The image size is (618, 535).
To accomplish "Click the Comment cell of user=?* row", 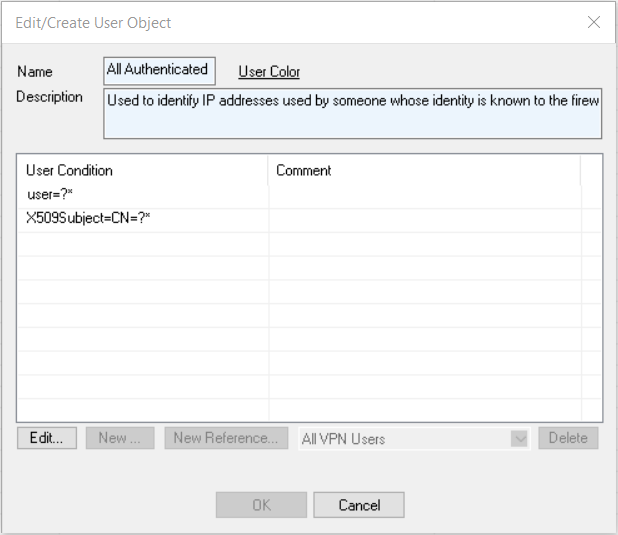I will pyautogui.click(x=424, y=194).
